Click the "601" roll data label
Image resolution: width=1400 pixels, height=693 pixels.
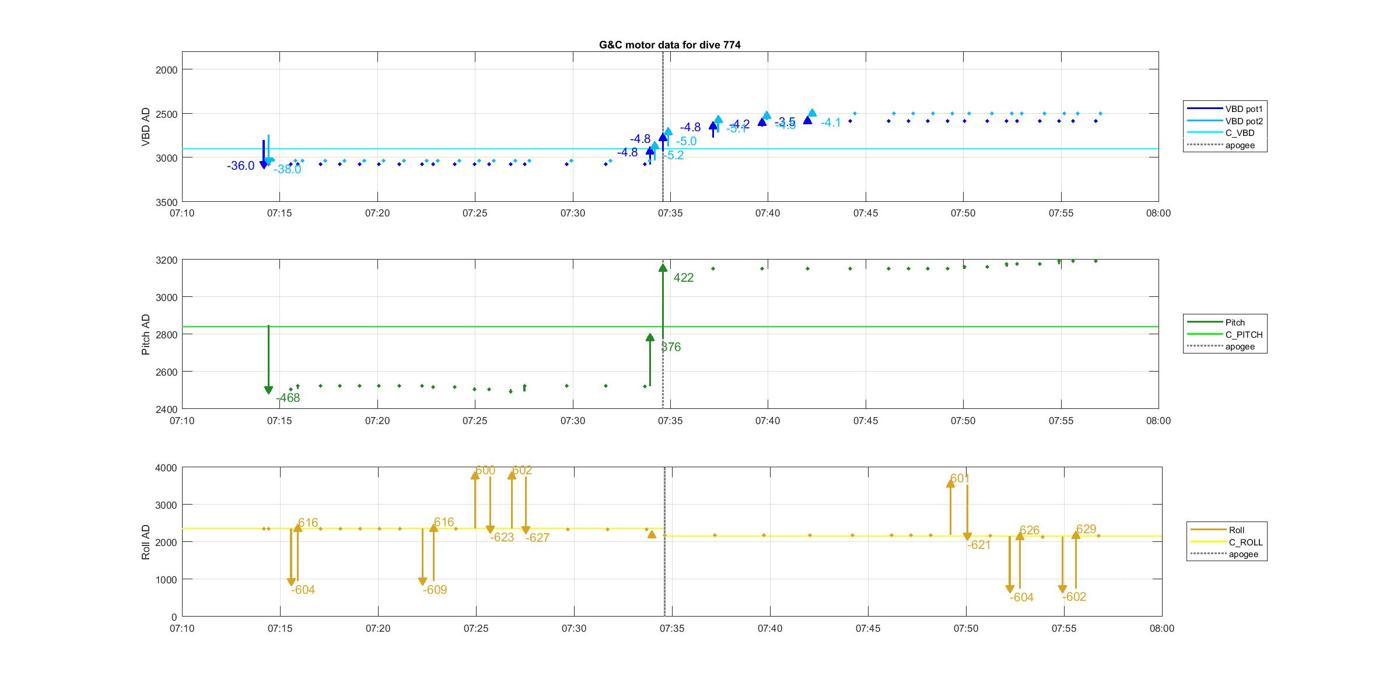click(x=960, y=479)
